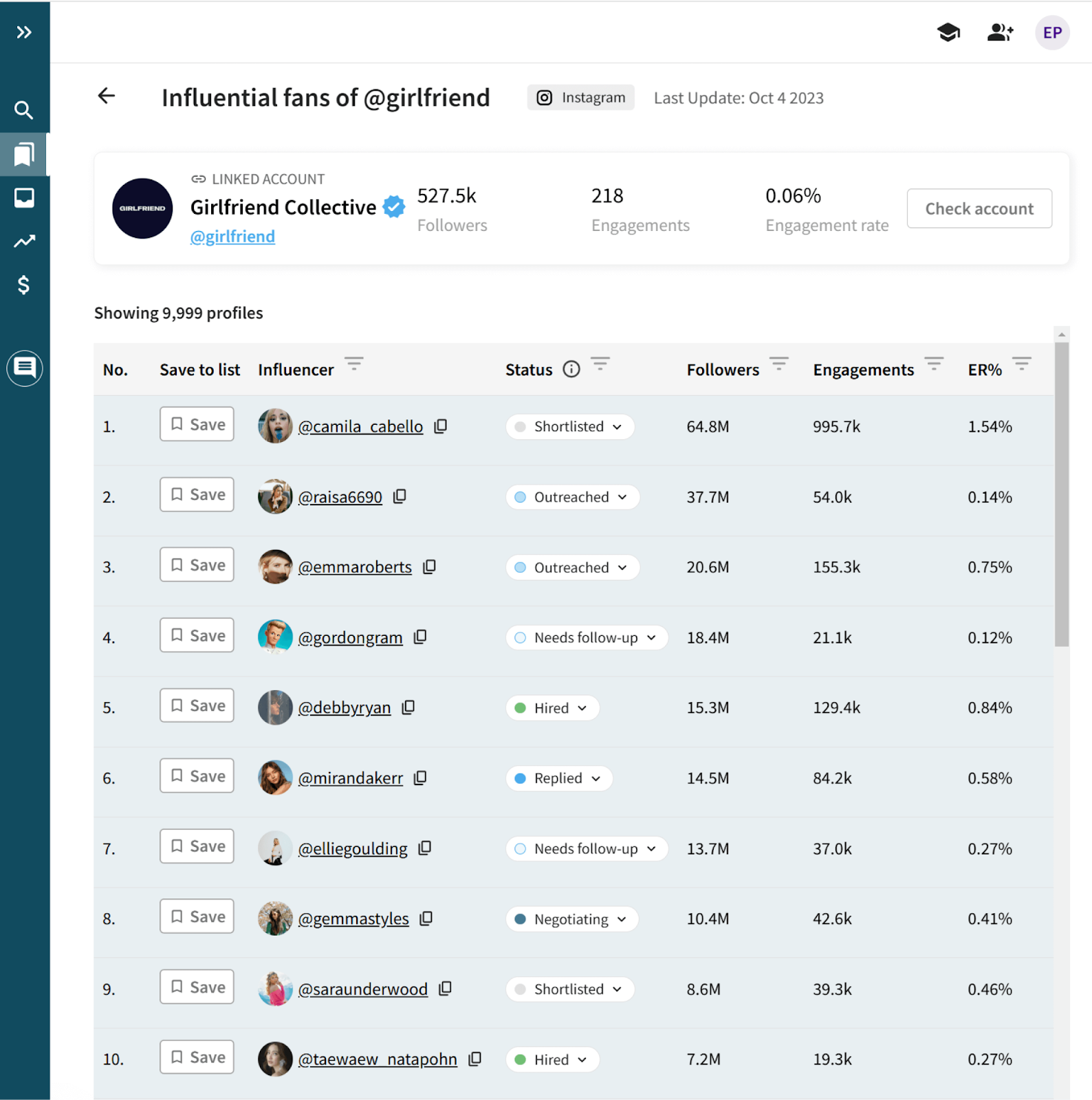Open the inbox icon in the sidebar
Image resolution: width=1092 pixels, height=1100 pixels.
[x=24, y=198]
